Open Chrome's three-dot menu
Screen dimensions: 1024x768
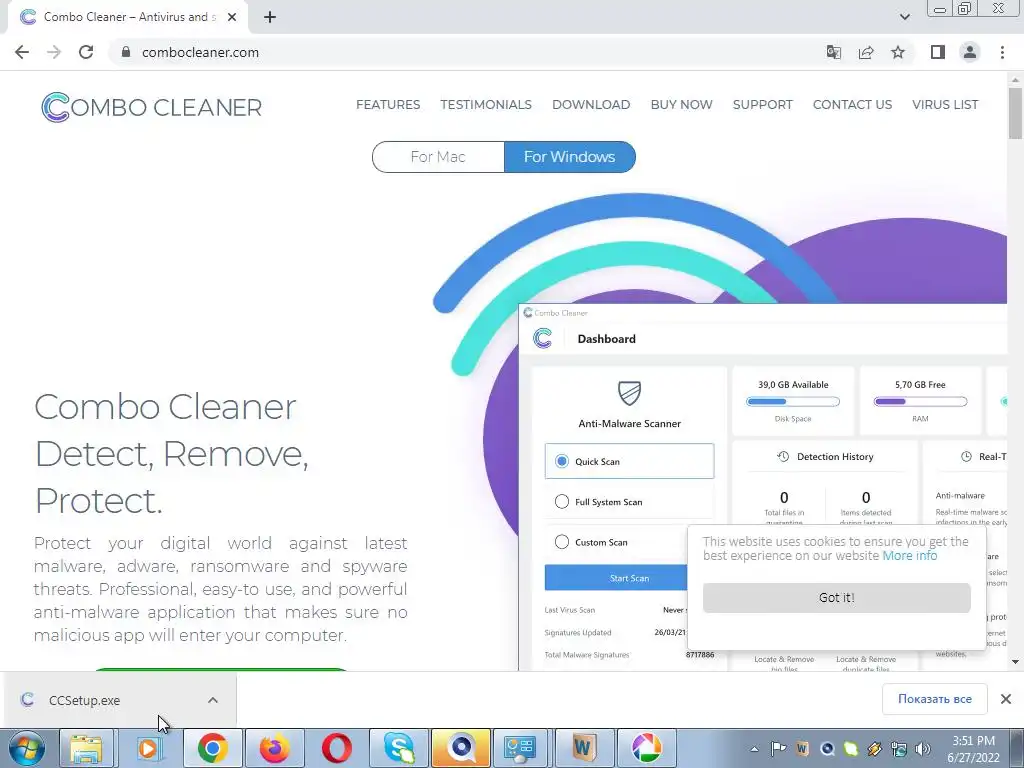(1002, 52)
